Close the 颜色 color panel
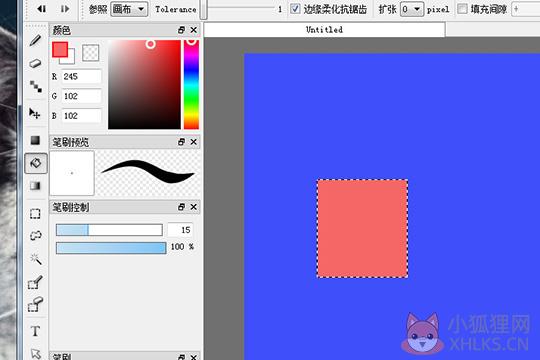The width and height of the screenshot is (540, 360). [194, 30]
